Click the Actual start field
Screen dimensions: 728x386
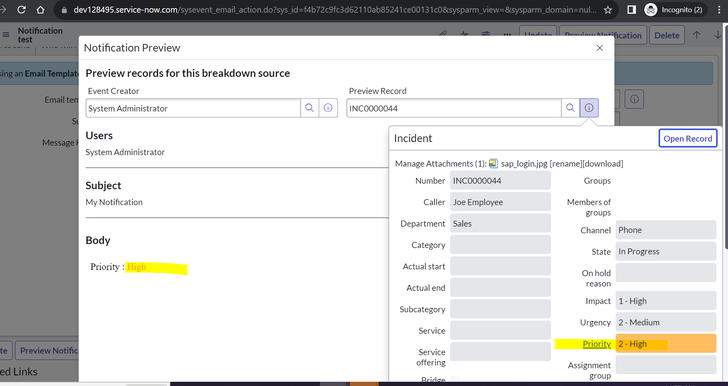(500, 266)
